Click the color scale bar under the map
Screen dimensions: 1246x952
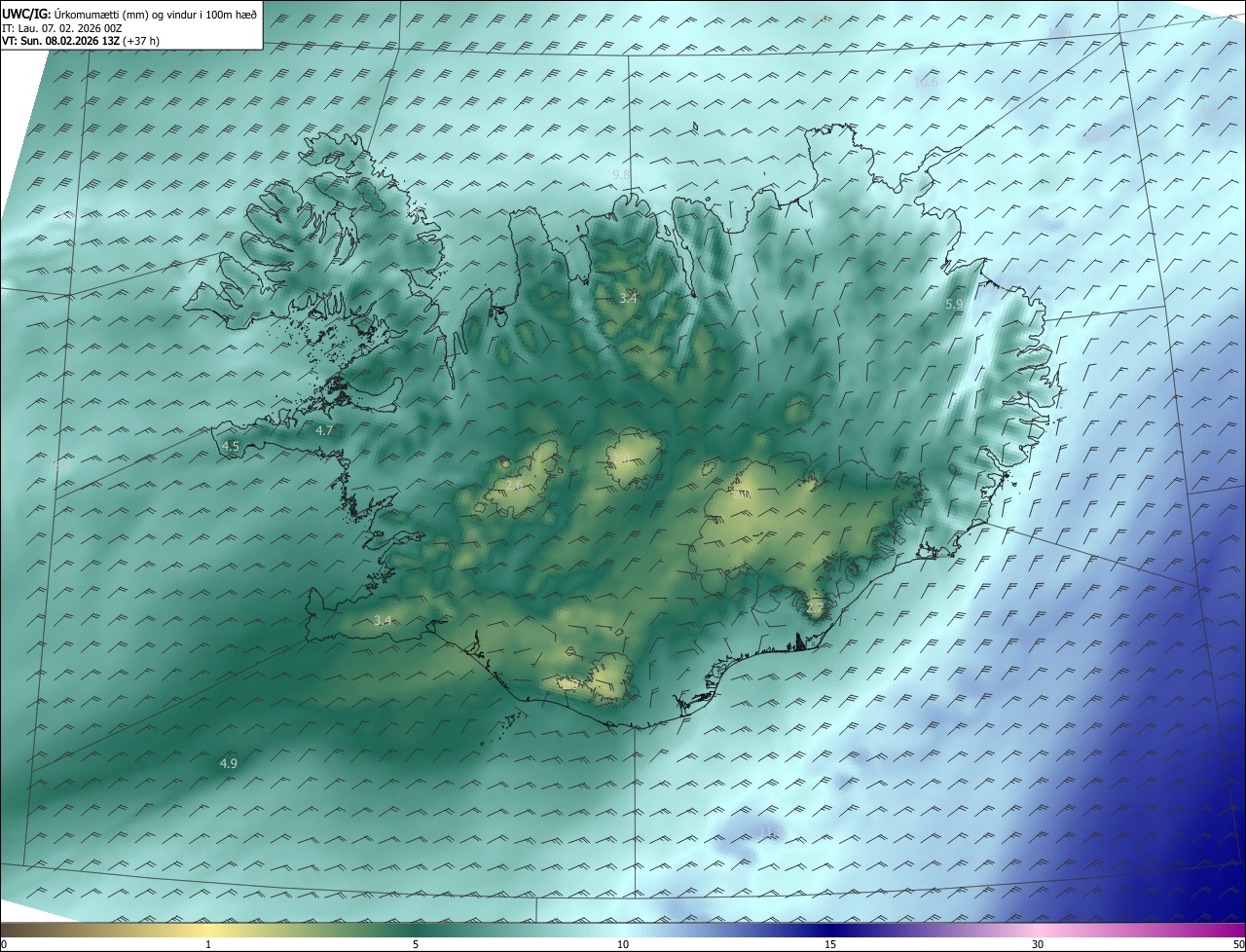(x=623, y=930)
